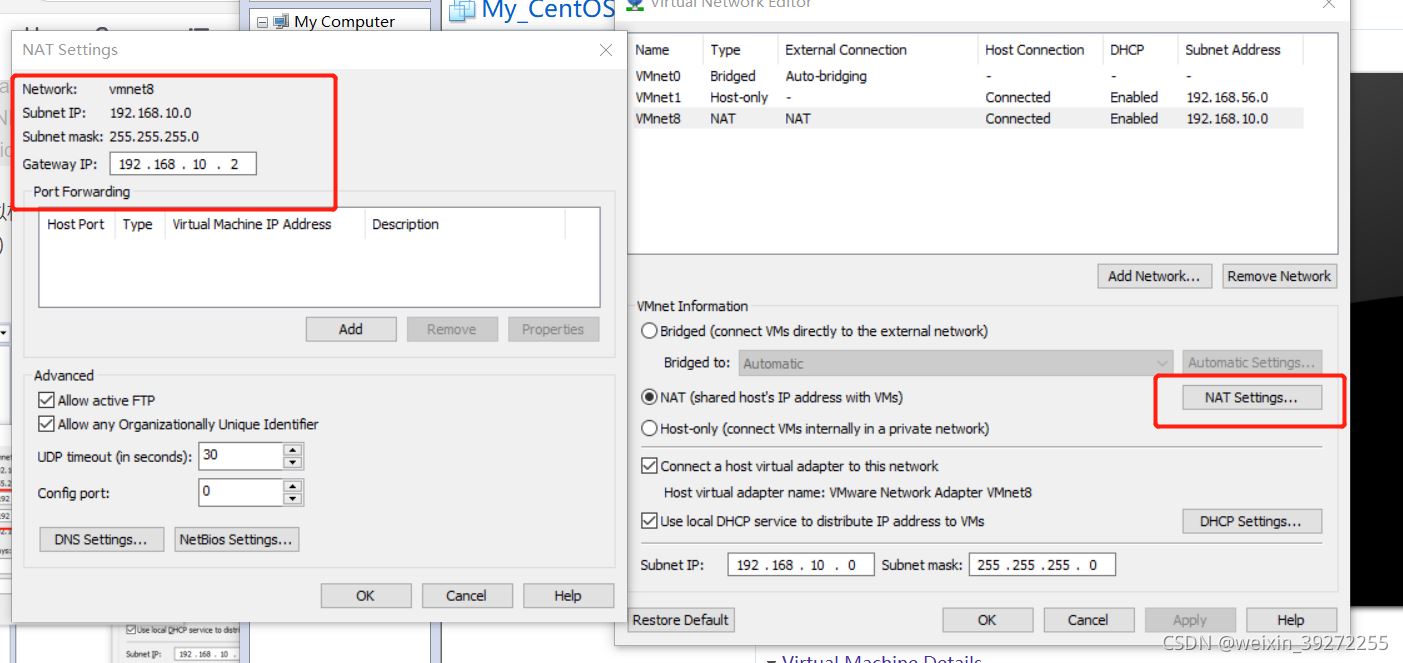Decrease the Config port value
The image size is (1403, 663).
292,499
